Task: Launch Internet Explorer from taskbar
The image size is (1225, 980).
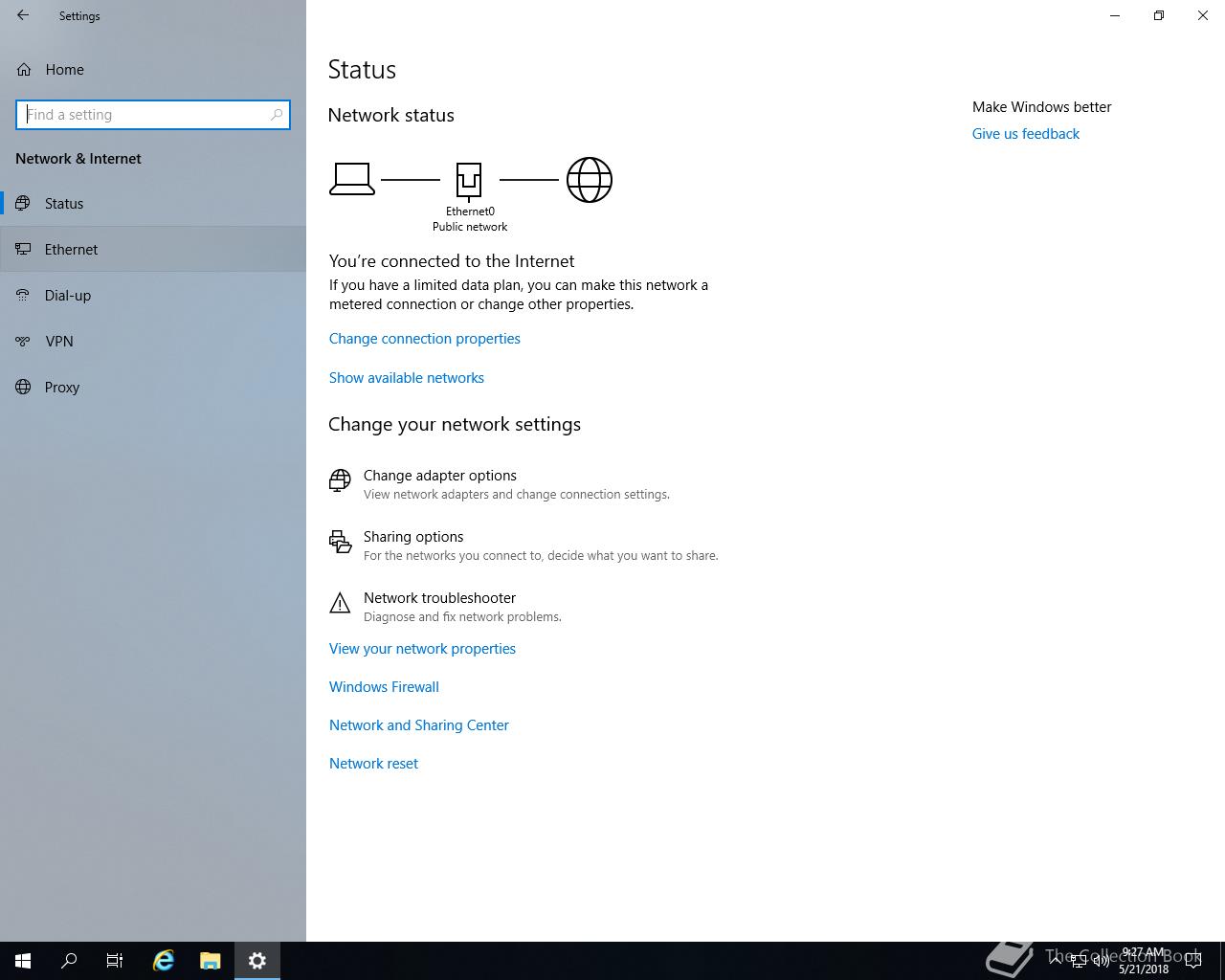Action: 164,961
